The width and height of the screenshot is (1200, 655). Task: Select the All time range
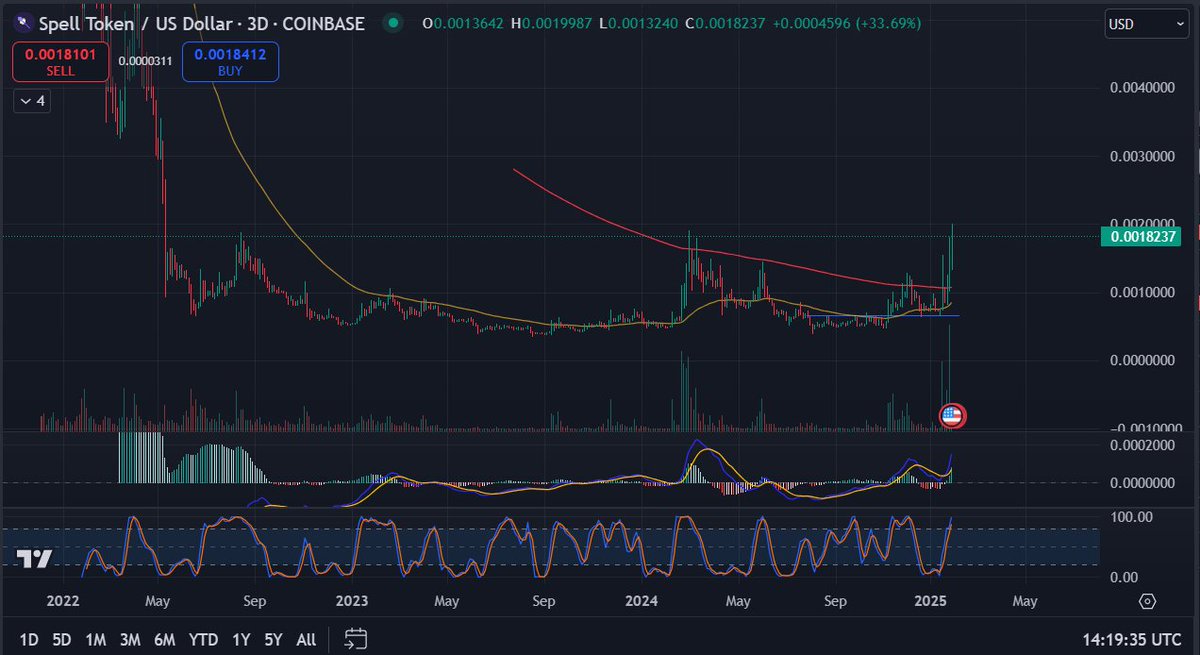(x=306, y=639)
